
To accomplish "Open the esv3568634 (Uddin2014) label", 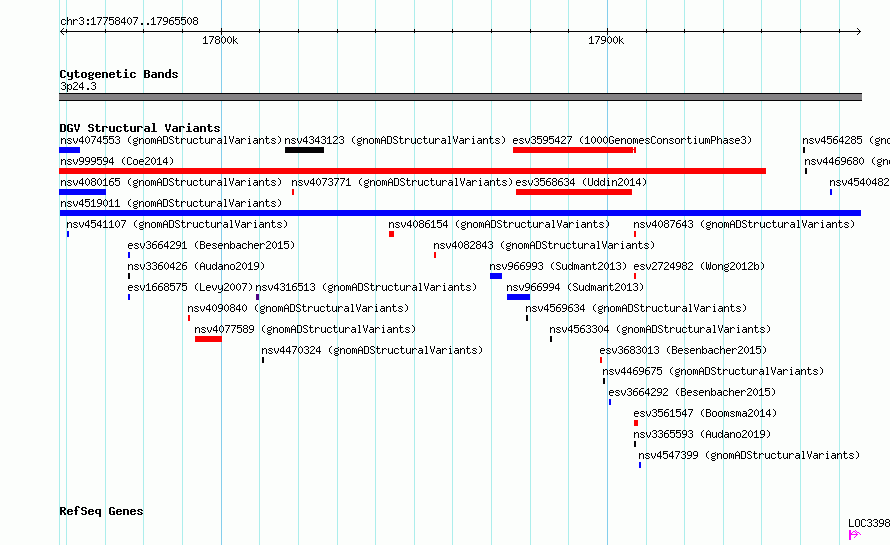I will [x=581, y=182].
